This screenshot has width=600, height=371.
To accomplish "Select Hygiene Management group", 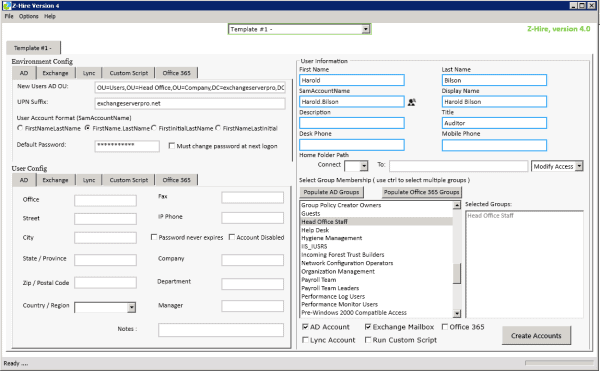I will (377, 238).
